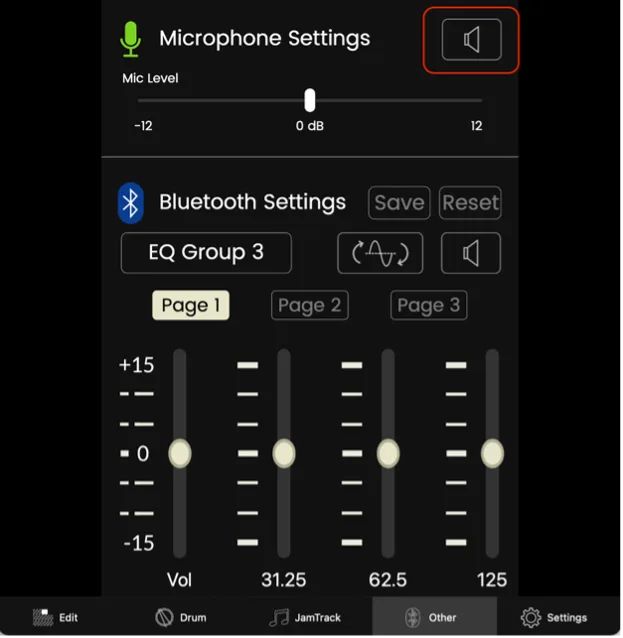This screenshot has width=623, height=638.
Task: Toggle the Bluetooth speaker output button
Action: coord(472,253)
